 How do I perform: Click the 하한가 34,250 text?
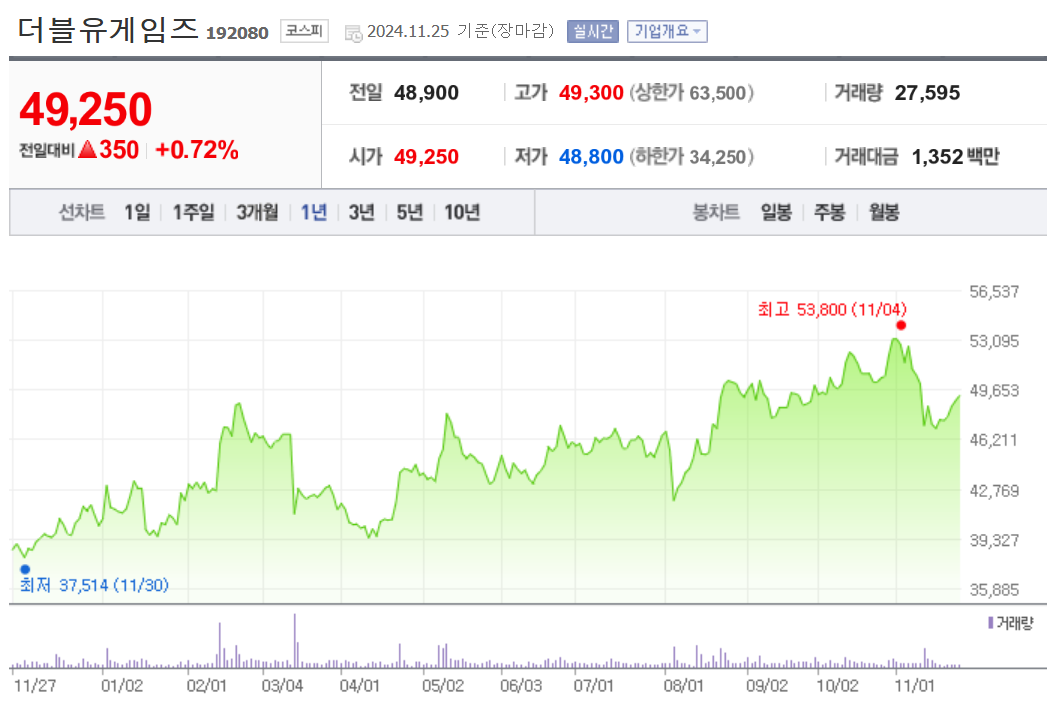[x=692, y=156]
